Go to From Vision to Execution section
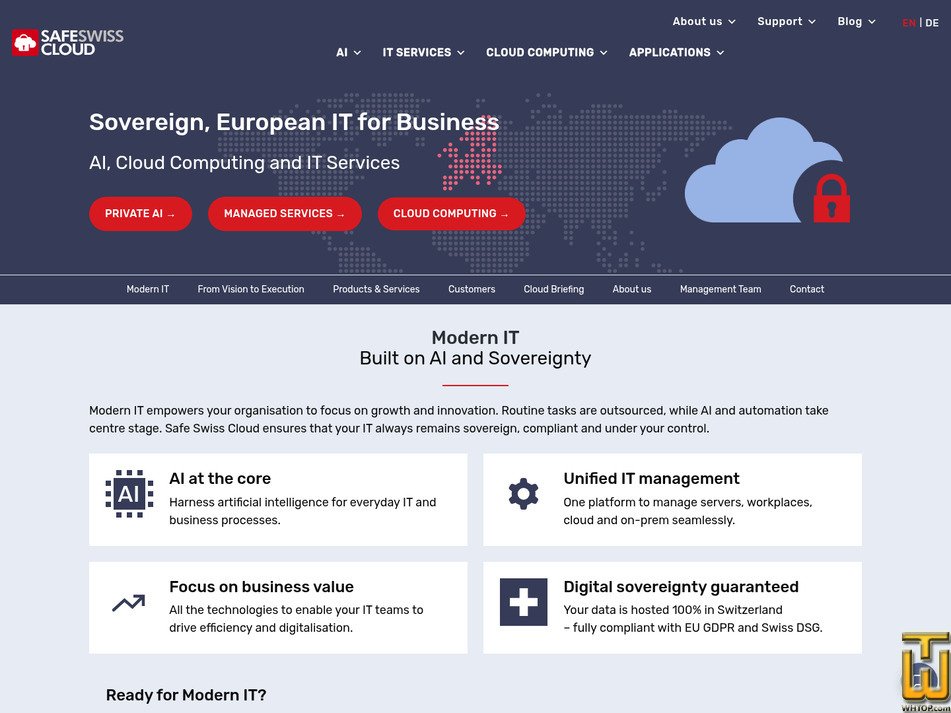The width and height of the screenshot is (951, 713). pos(250,289)
